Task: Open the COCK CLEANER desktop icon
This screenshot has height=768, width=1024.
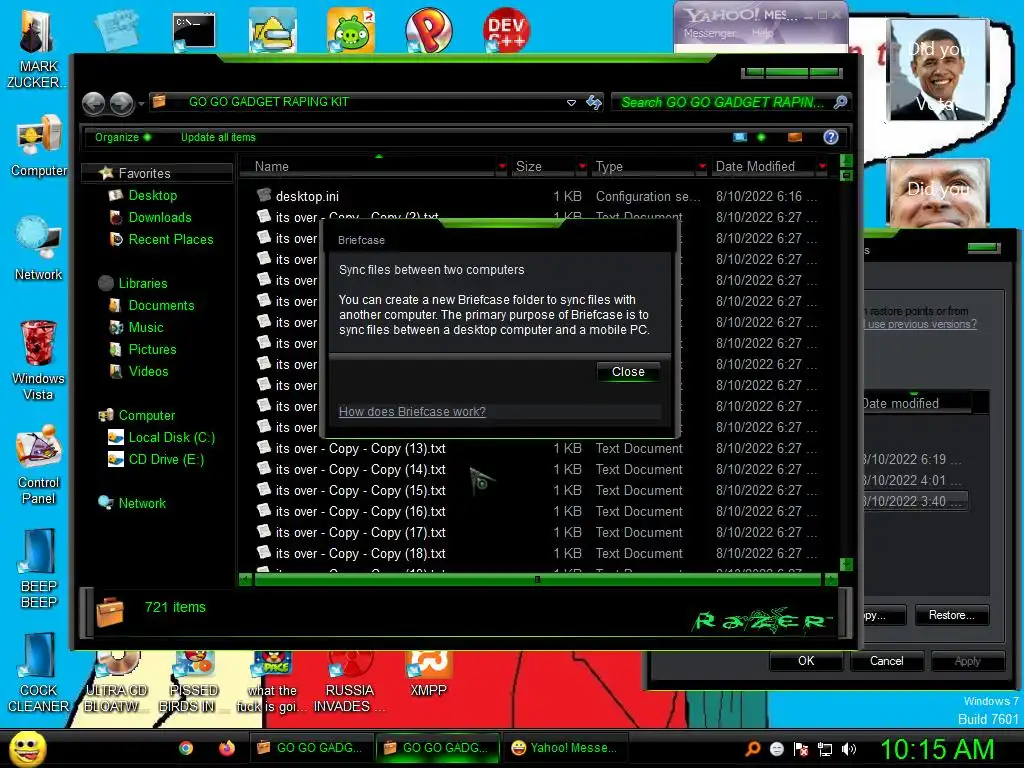Action: [x=39, y=673]
